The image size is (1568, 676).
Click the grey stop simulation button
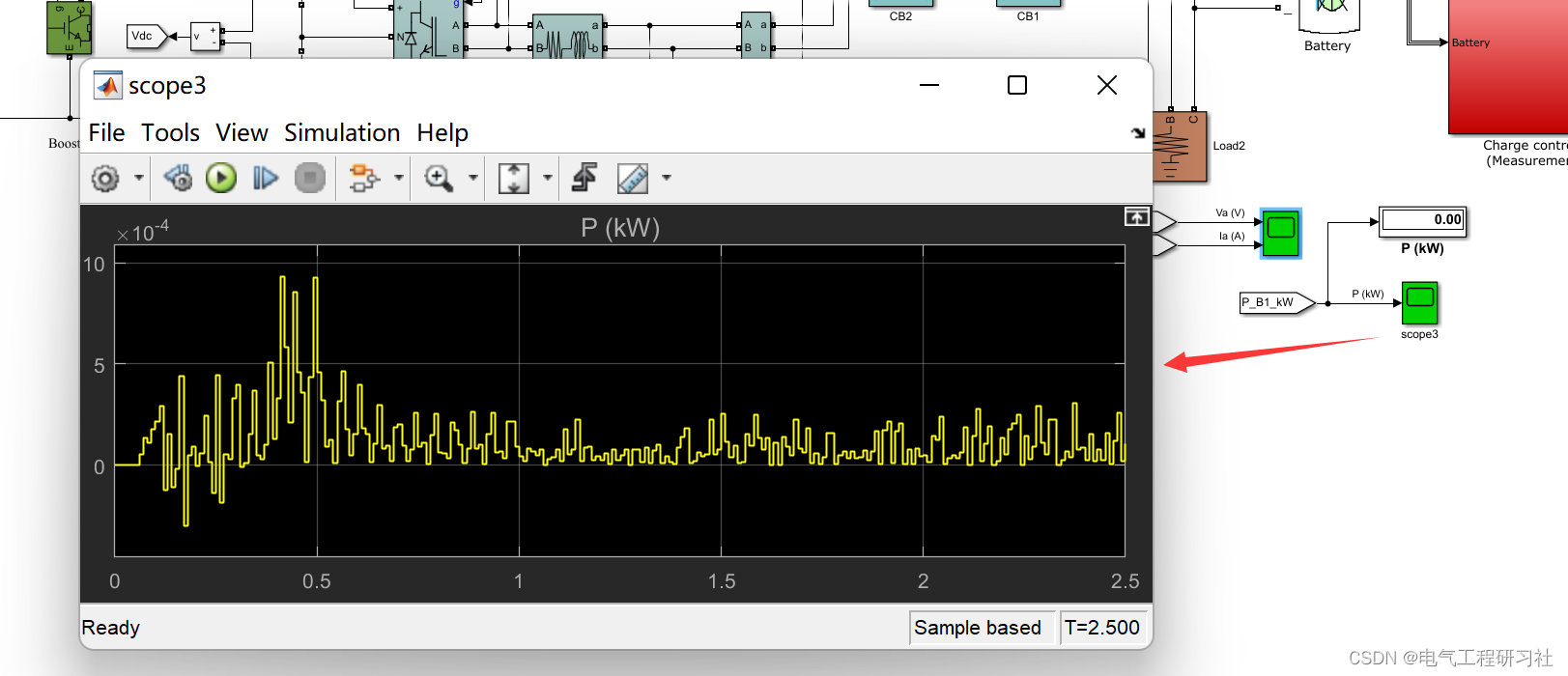310,178
